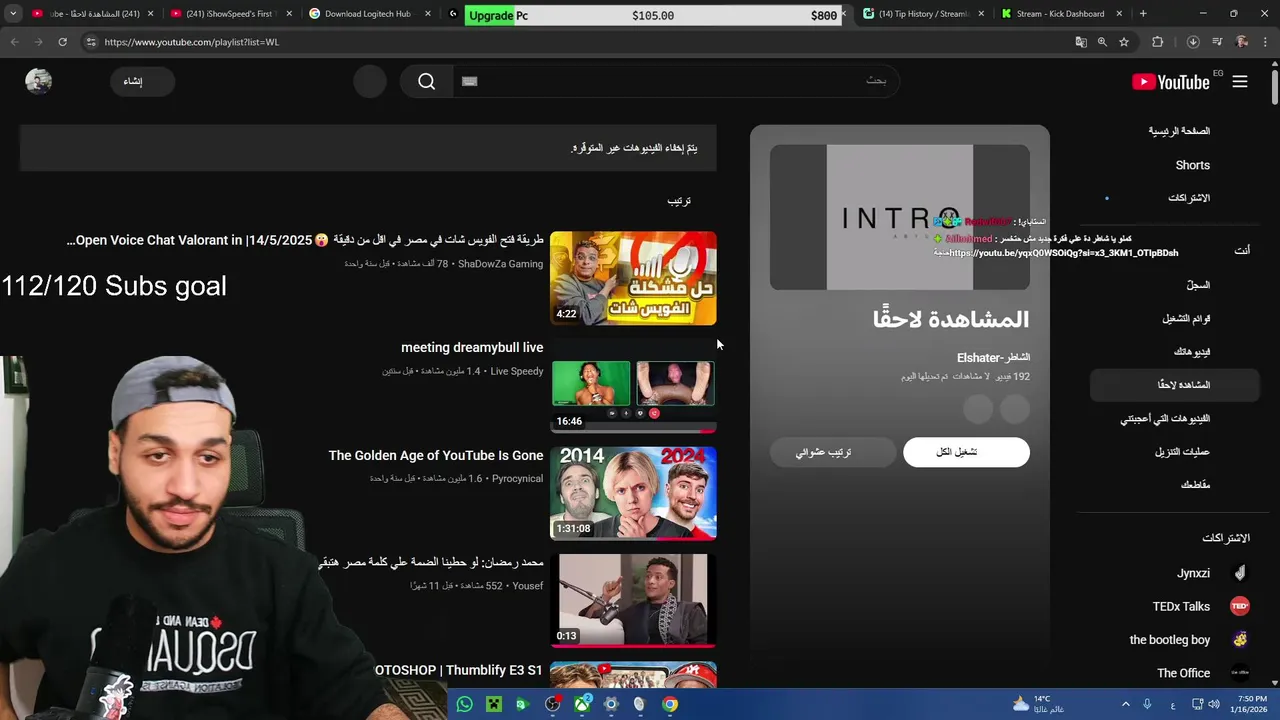Open WhatsApp from the taskbar
The image size is (1280, 720).
tap(464, 704)
